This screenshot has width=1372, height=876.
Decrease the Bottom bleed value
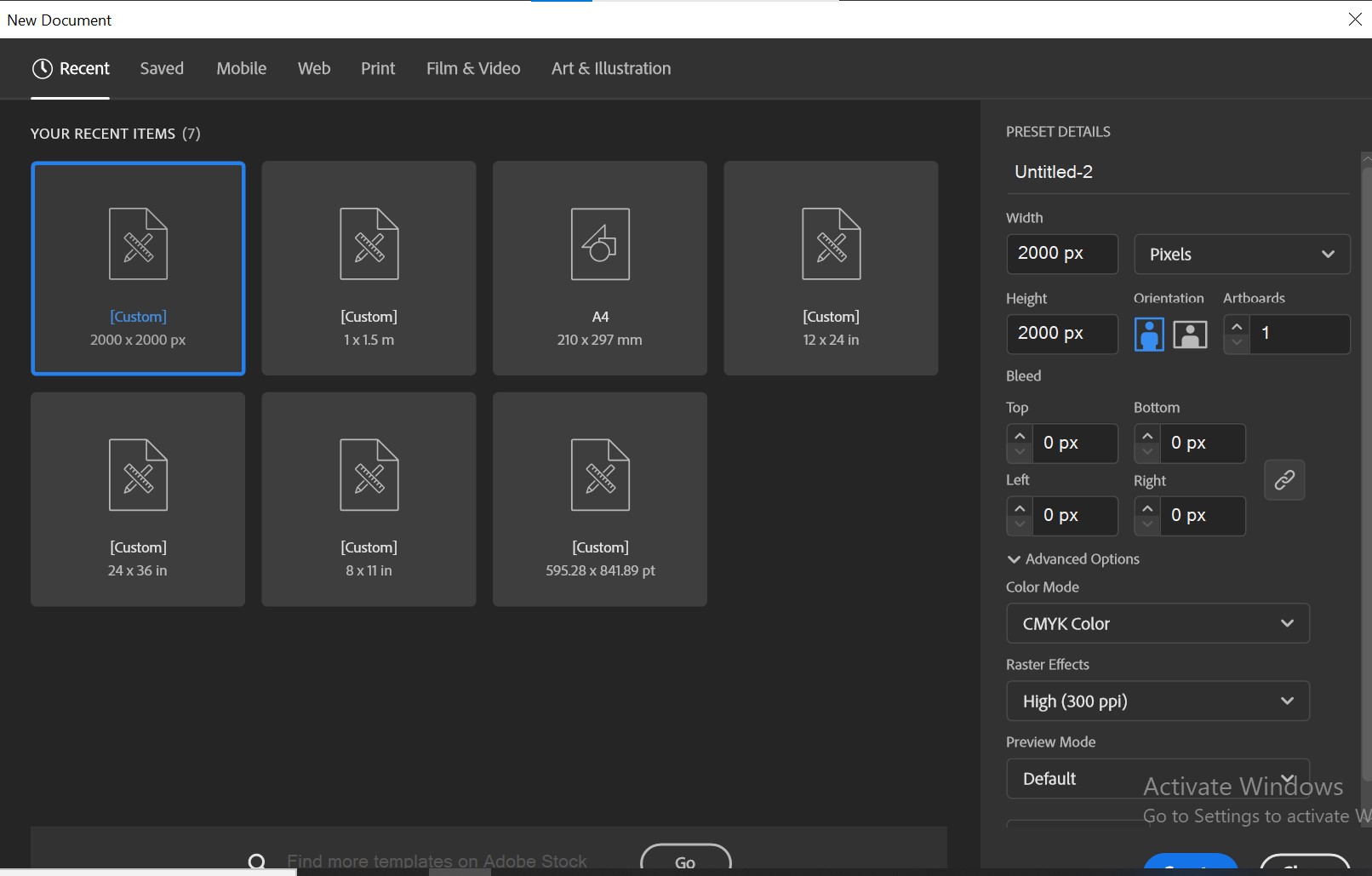point(1147,452)
